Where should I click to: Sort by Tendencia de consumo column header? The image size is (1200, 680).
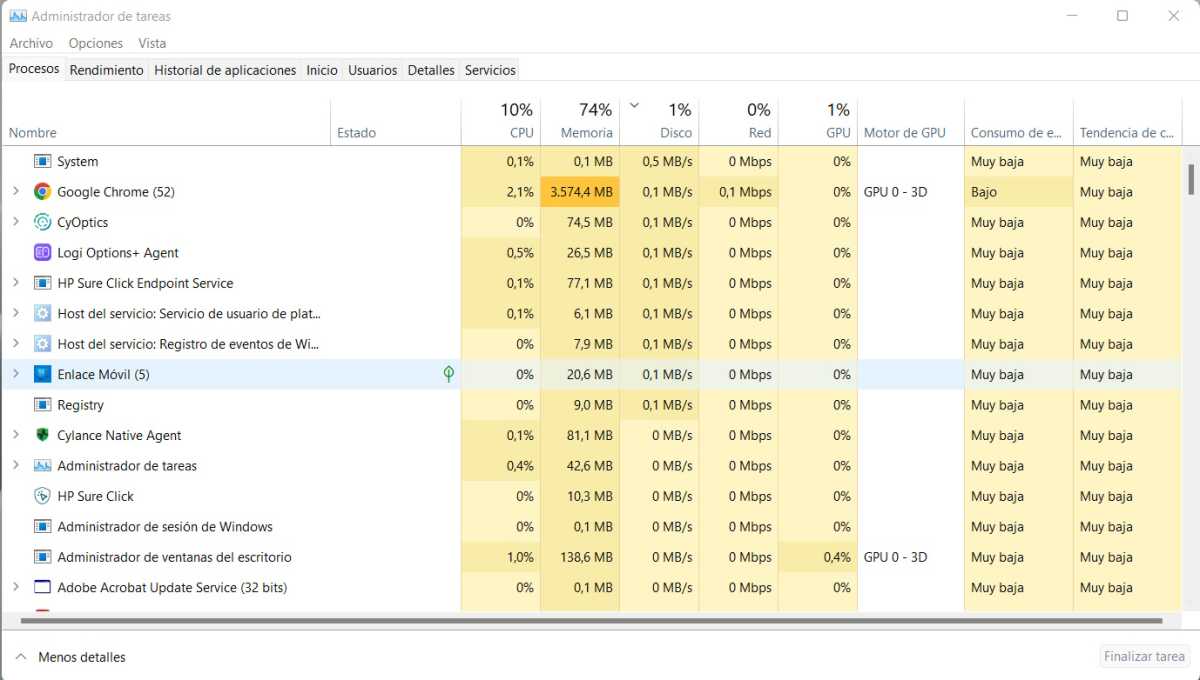click(1127, 122)
